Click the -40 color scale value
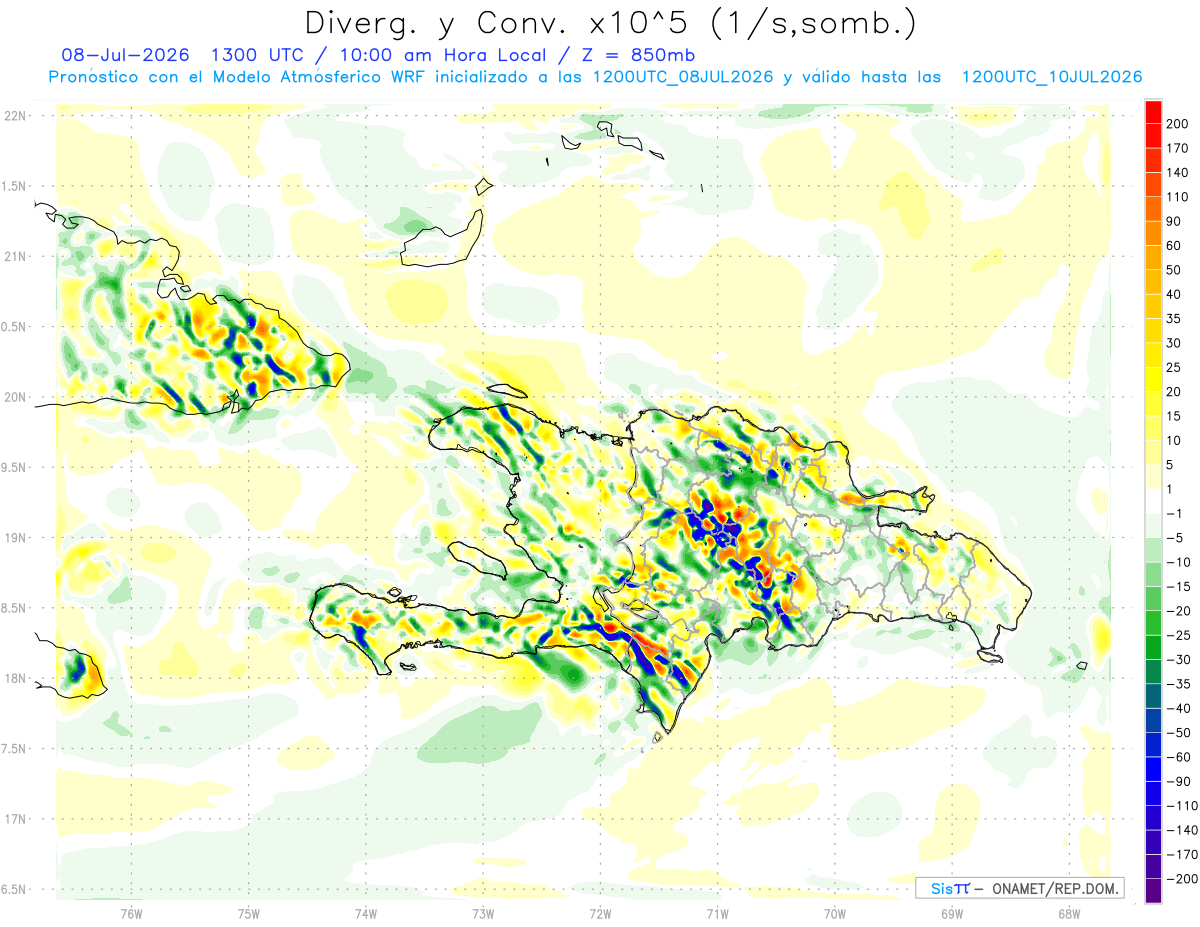Image resolution: width=1200 pixels, height=927 pixels. pos(1178,708)
